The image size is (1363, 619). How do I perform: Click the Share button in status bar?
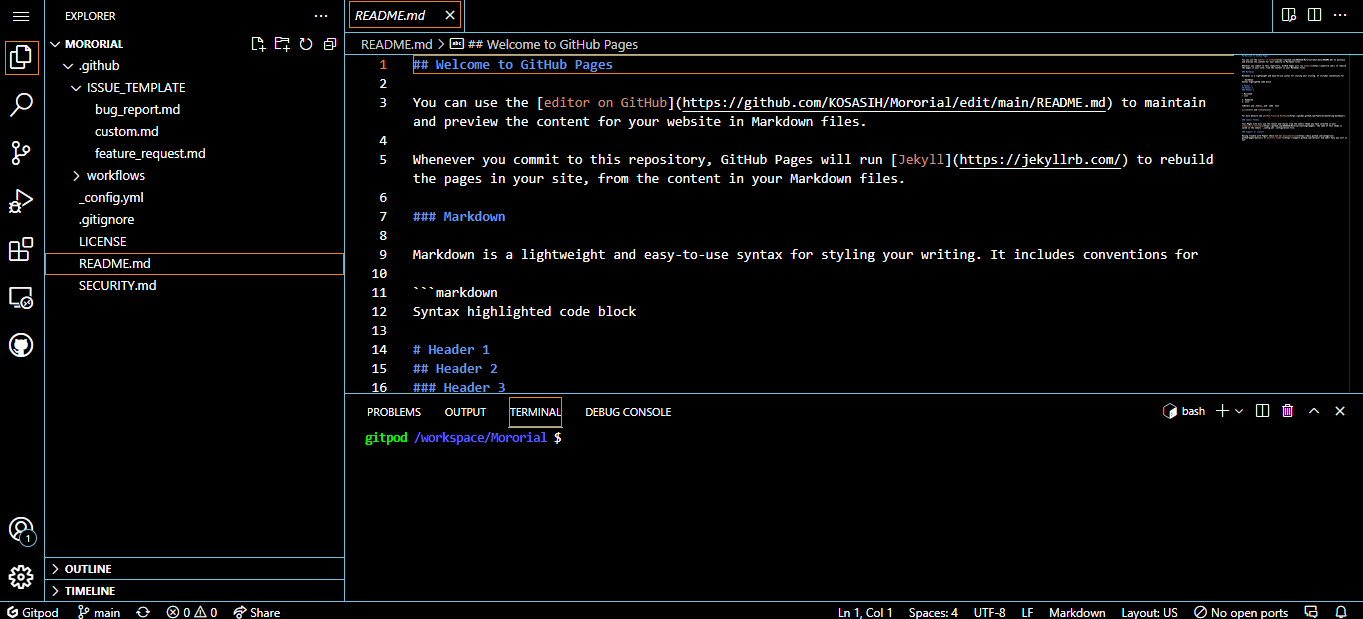257,612
